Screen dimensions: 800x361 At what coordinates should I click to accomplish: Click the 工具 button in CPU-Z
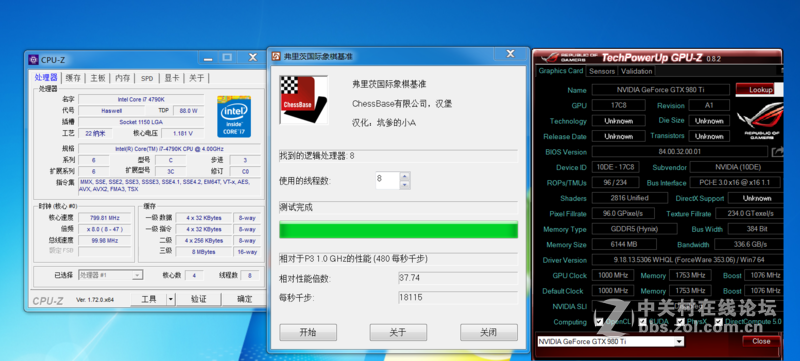click(x=148, y=299)
